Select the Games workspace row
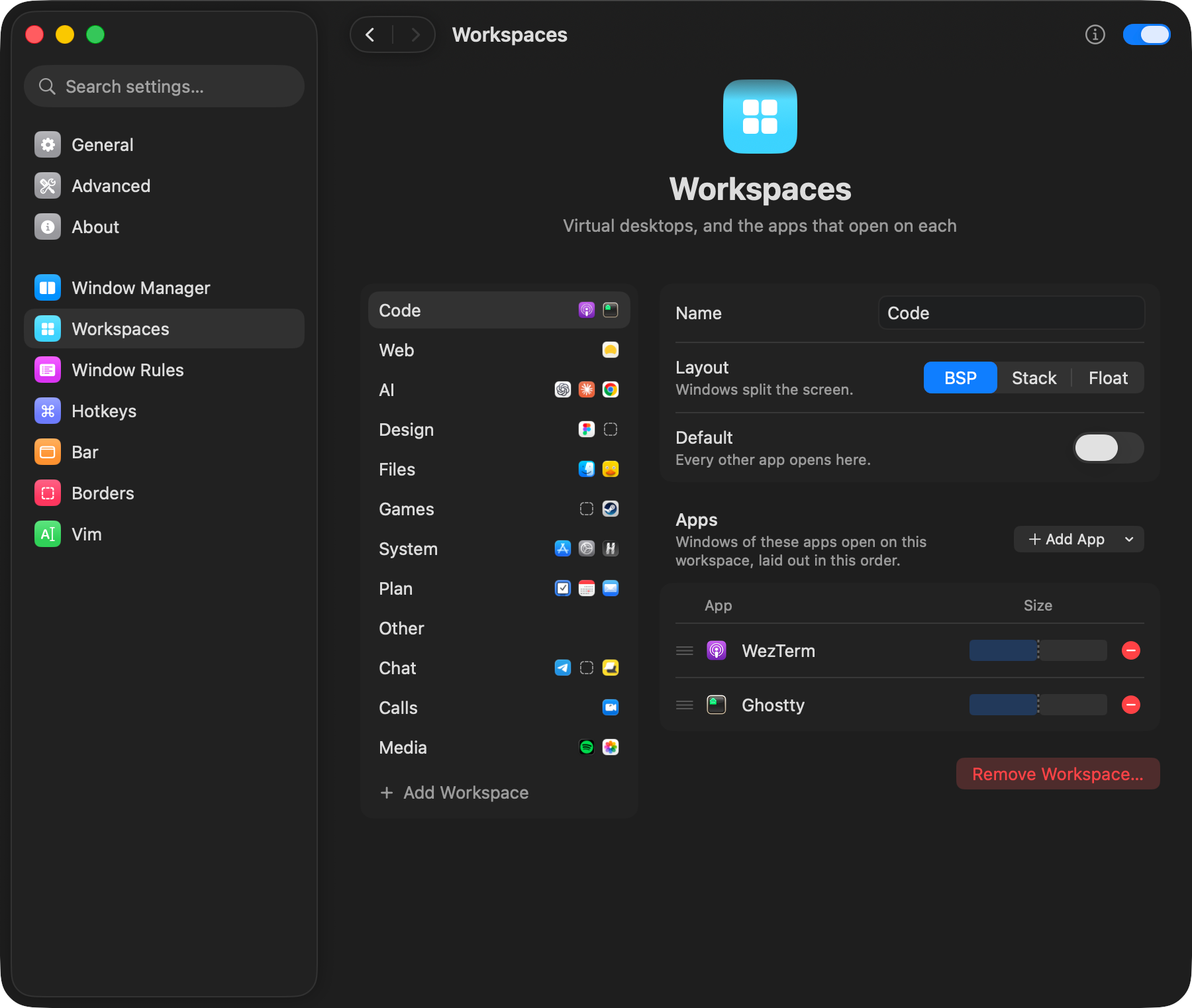1192x1008 pixels. click(499, 509)
